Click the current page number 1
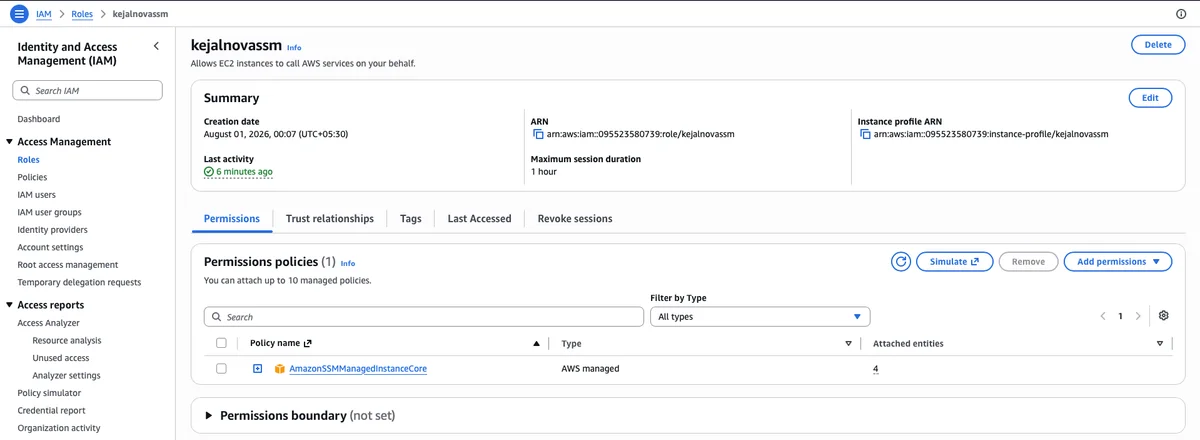This screenshot has width=1200, height=440. click(x=1120, y=316)
